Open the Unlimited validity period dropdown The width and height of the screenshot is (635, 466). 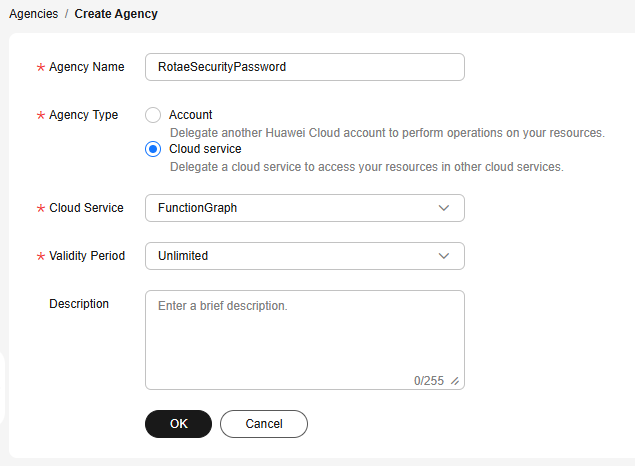290,256
